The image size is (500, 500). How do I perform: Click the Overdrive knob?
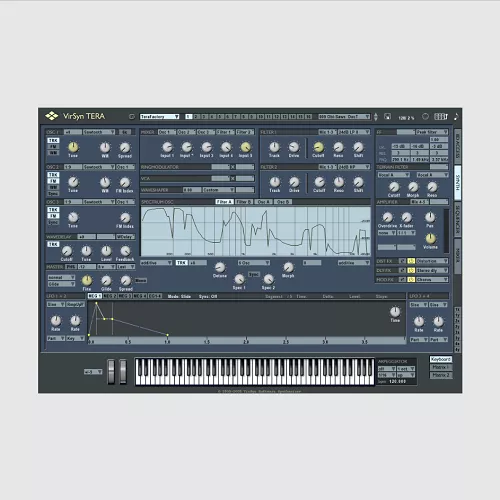tap(387, 217)
